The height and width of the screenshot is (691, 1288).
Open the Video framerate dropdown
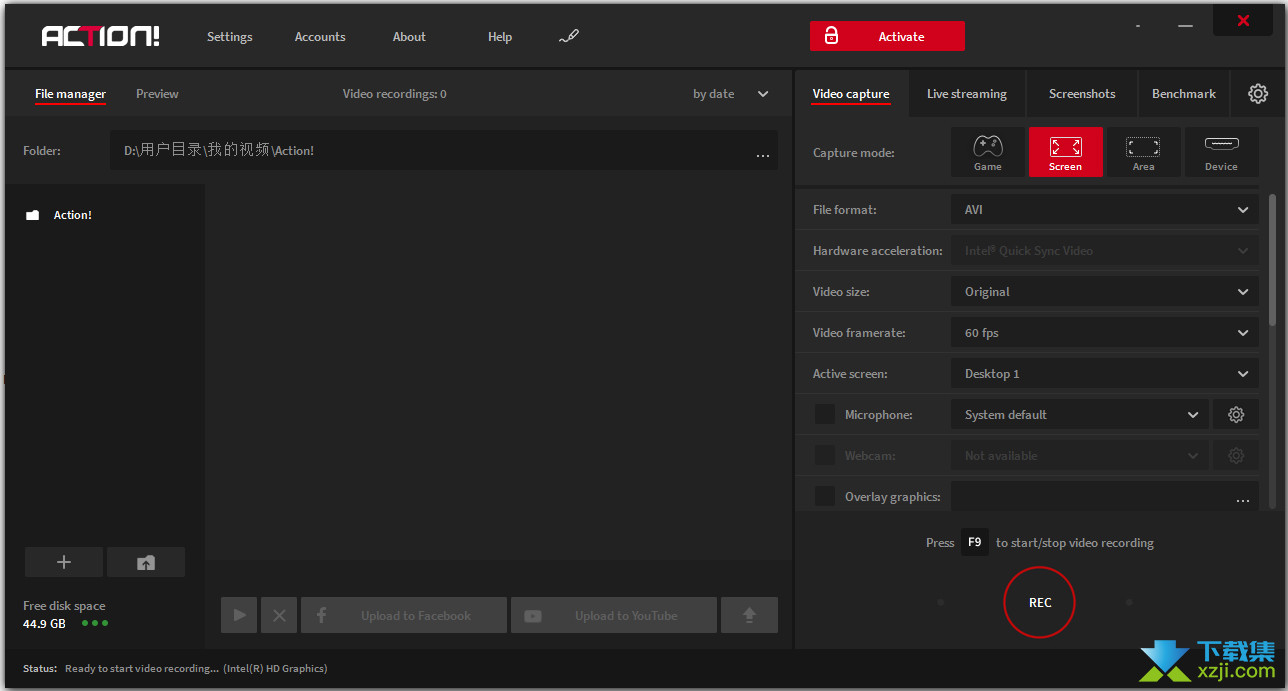pos(1104,333)
